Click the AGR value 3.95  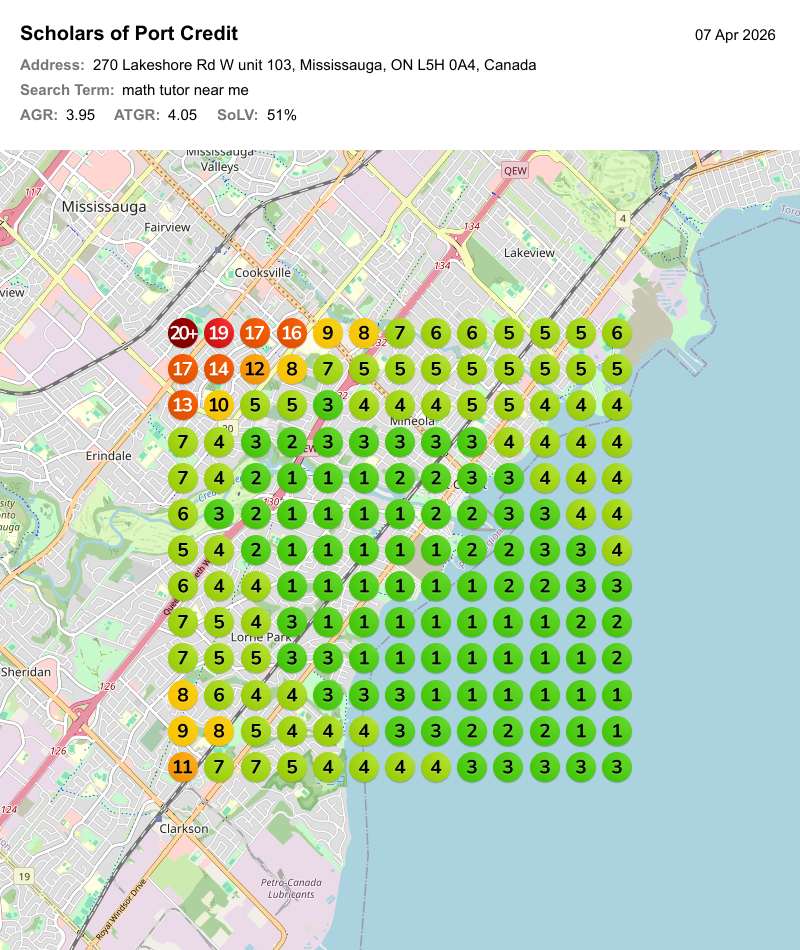[80, 115]
